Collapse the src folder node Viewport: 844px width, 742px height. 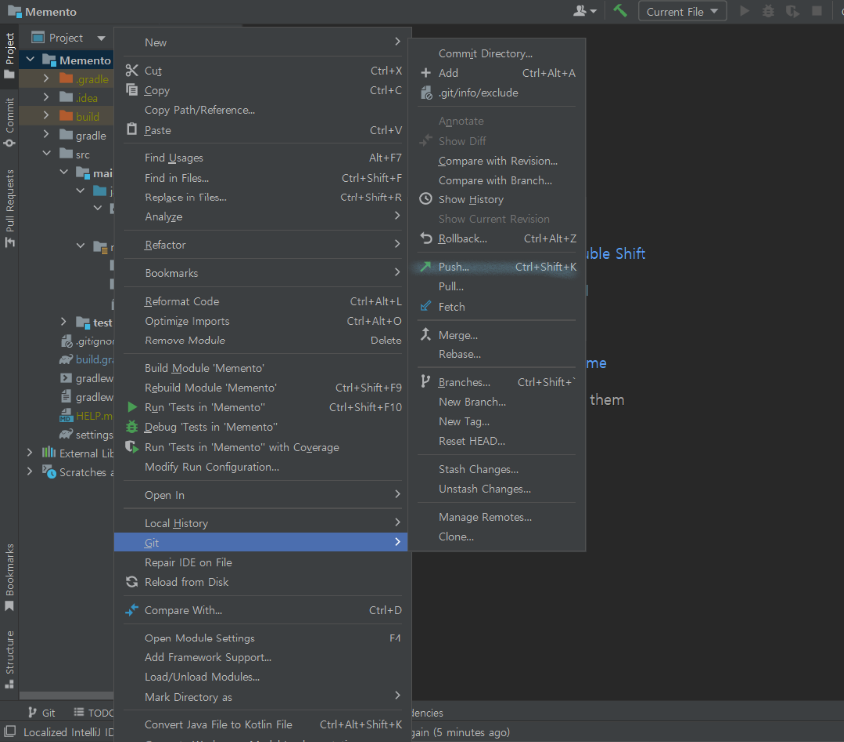coord(46,154)
